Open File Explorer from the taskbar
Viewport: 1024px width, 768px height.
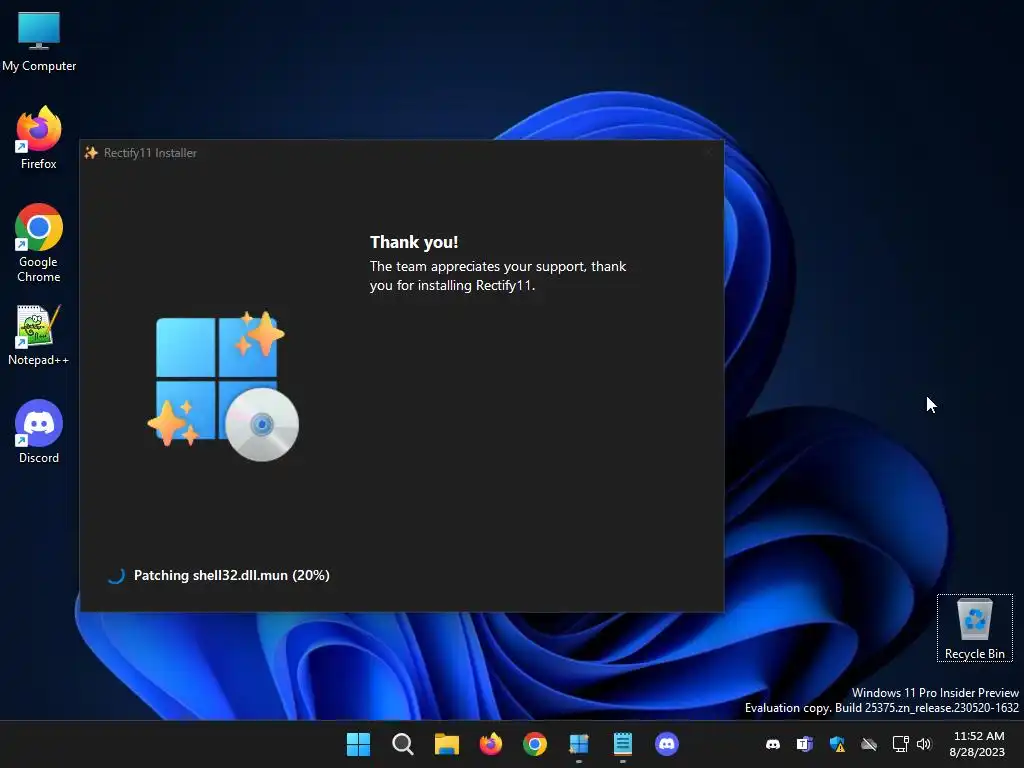coord(447,744)
